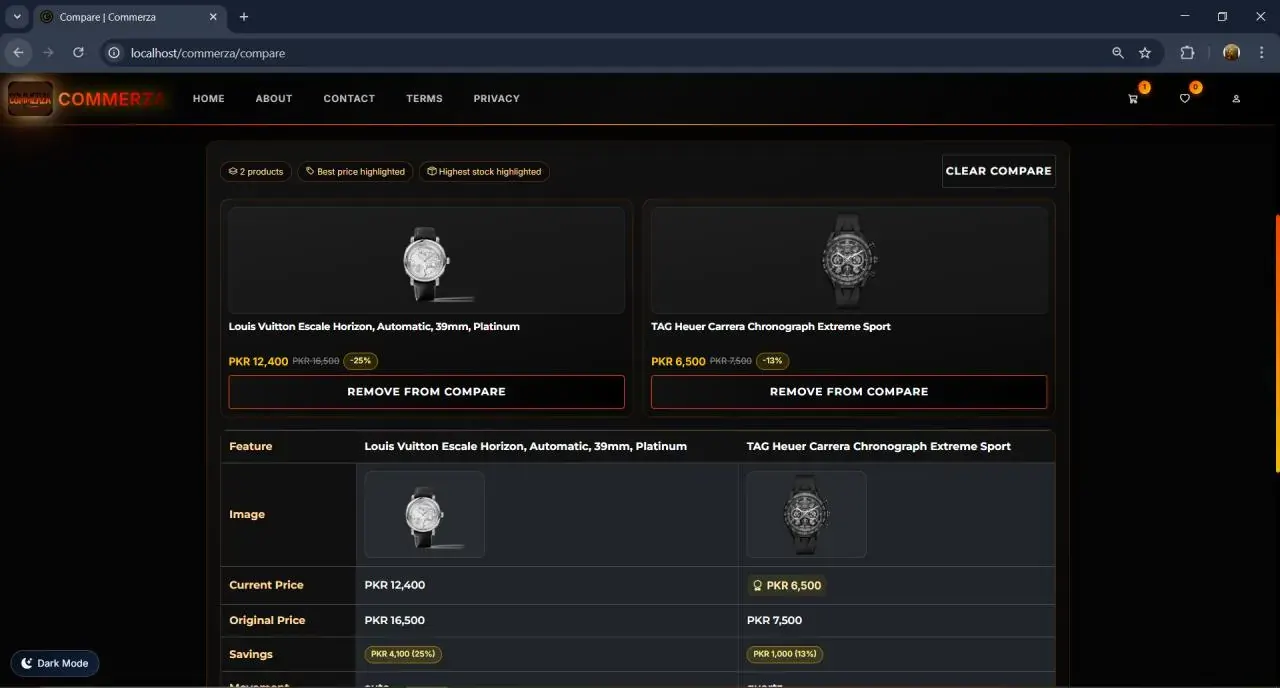Screen dimensions: 1280x688
Task: Open the CONTACT page
Action: coord(349,99)
